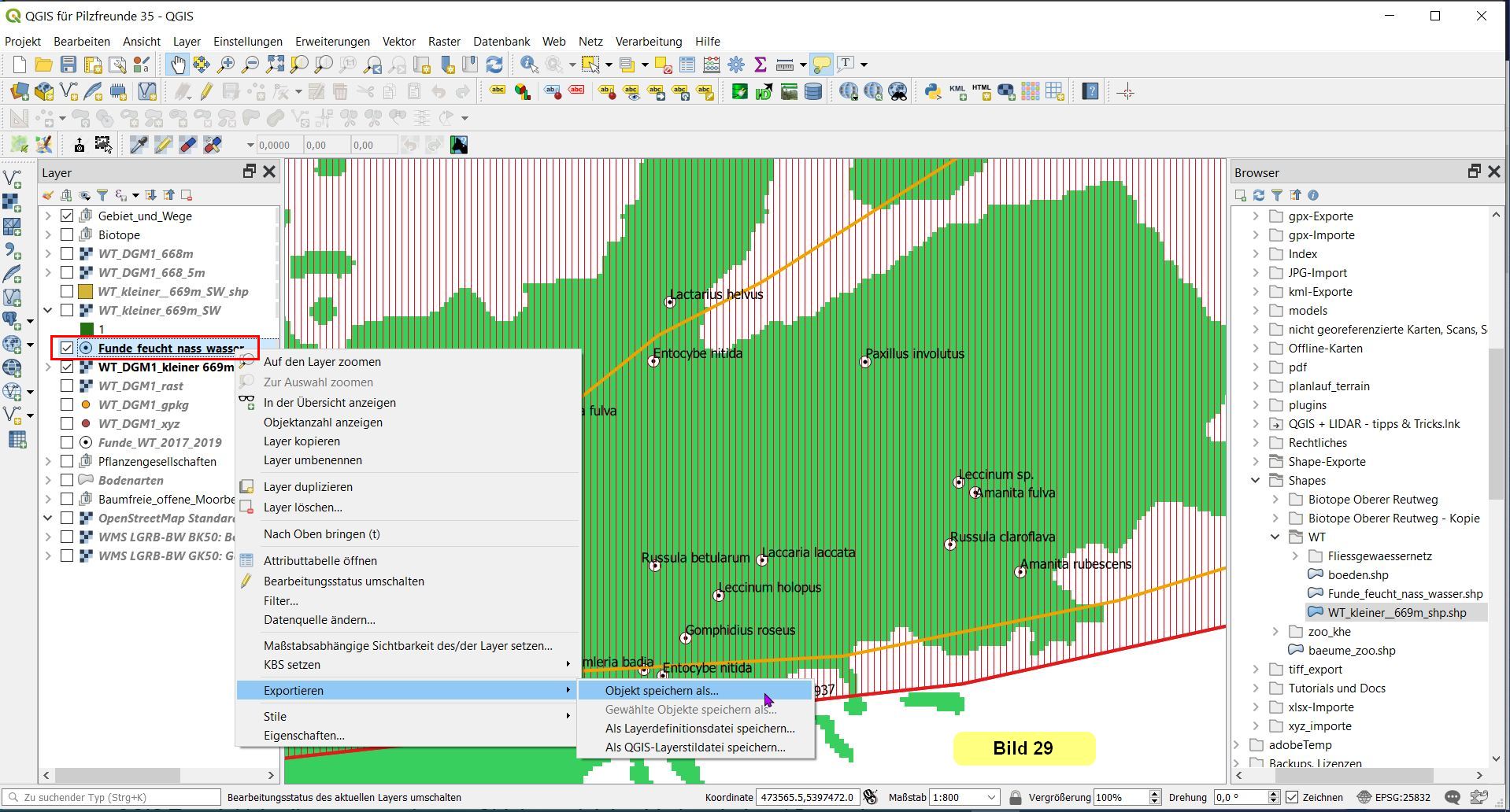Toggle the Zeichnen render checkbox
This screenshot has width=1510, height=812.
click(x=1292, y=797)
